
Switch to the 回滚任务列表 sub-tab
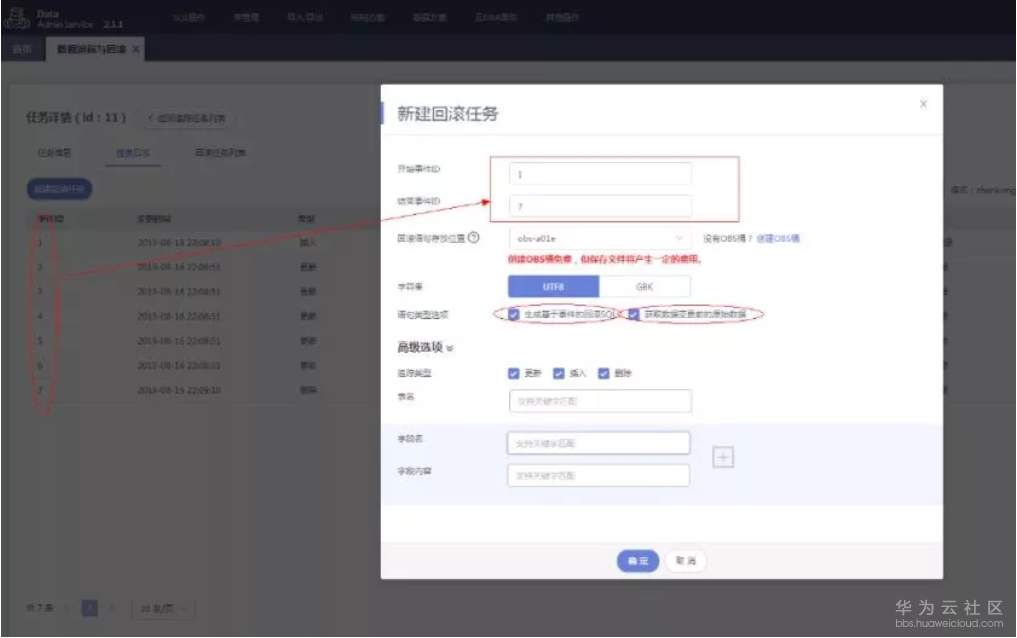pyautogui.click(x=221, y=153)
